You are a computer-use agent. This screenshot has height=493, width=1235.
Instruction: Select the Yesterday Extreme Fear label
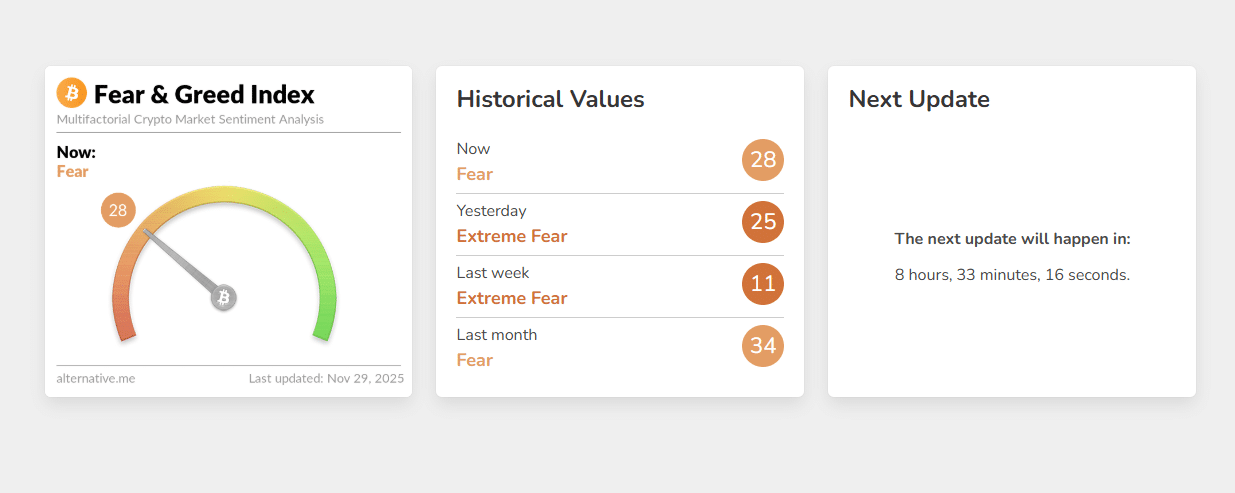click(512, 236)
